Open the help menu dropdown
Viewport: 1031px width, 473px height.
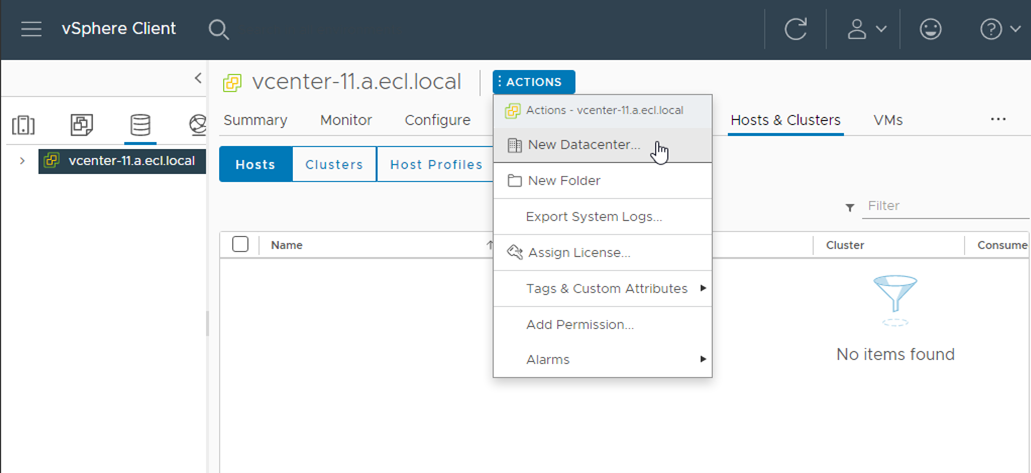pyautogui.click(x=1000, y=29)
